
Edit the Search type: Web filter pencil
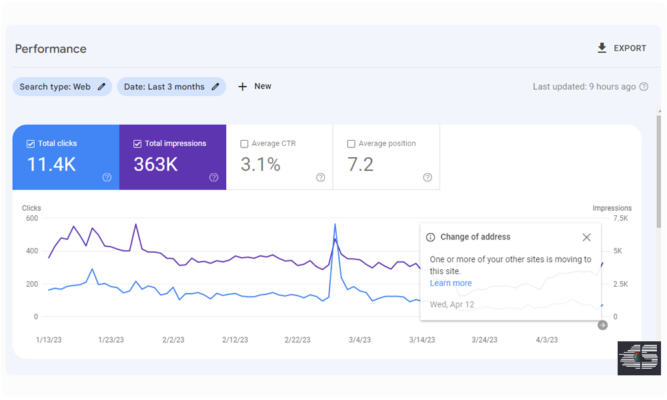coord(101,87)
